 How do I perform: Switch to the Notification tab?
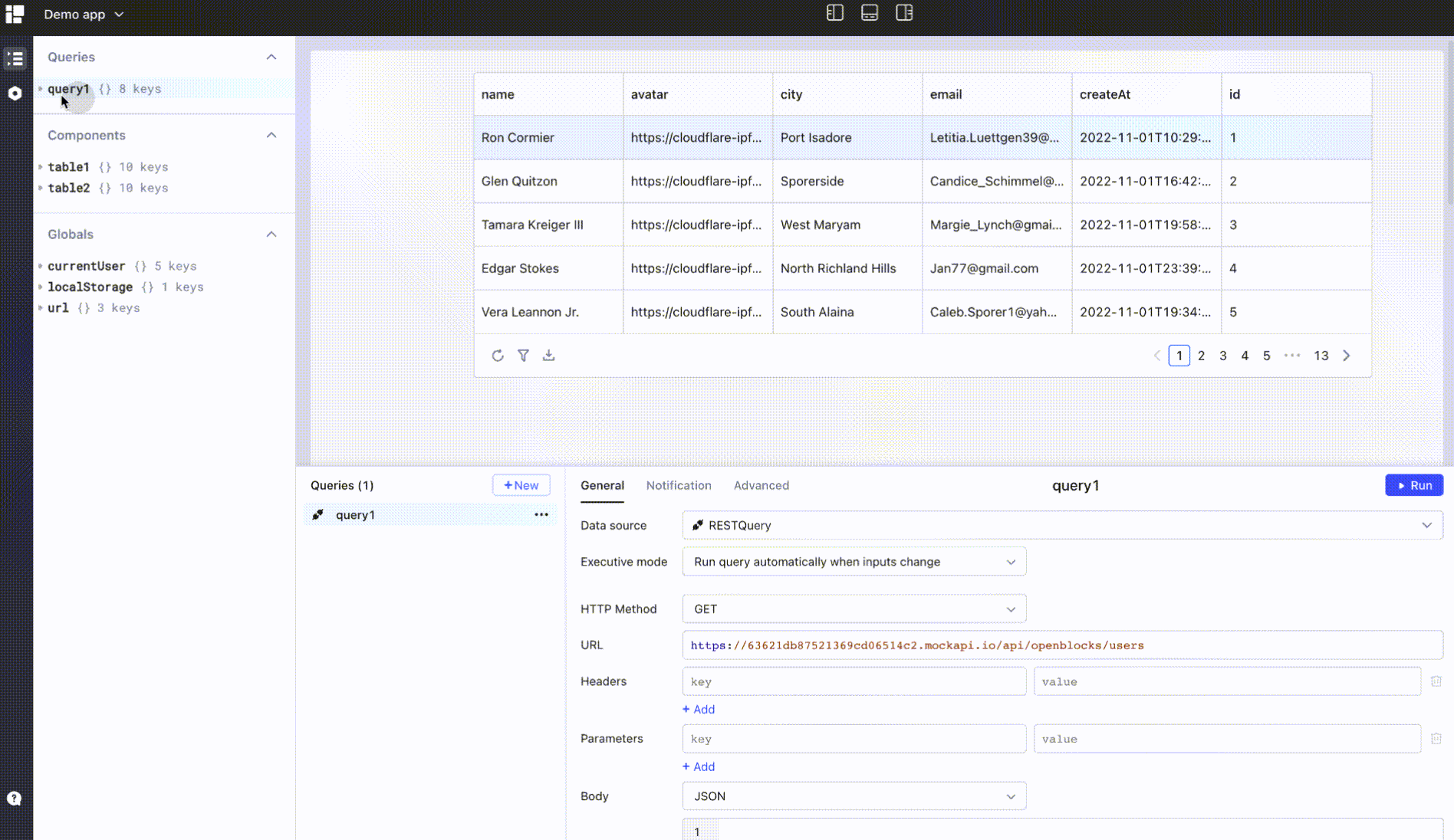679,486
